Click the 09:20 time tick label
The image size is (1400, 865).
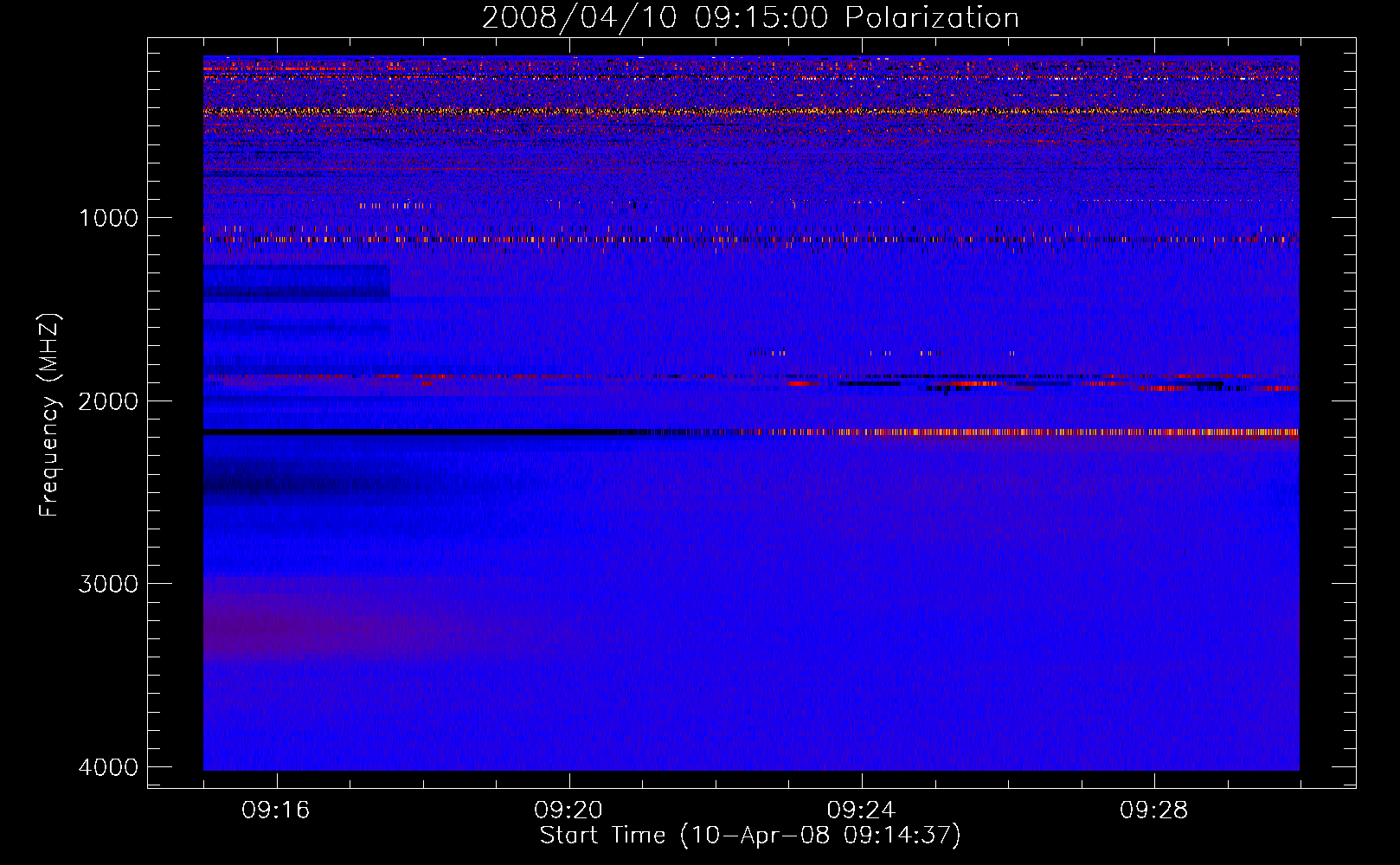click(568, 810)
